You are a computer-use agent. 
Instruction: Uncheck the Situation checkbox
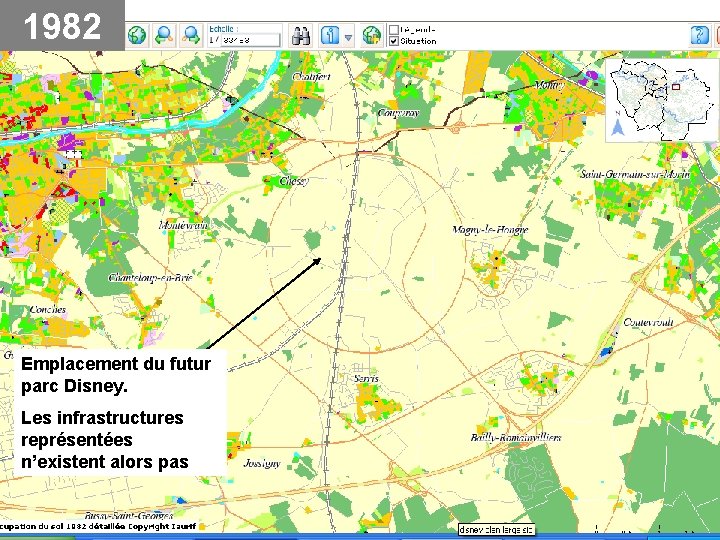click(x=394, y=41)
